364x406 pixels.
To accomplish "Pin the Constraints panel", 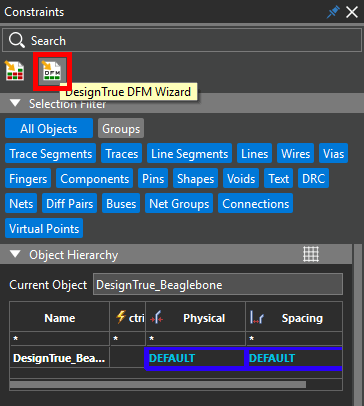I will (x=333, y=12).
